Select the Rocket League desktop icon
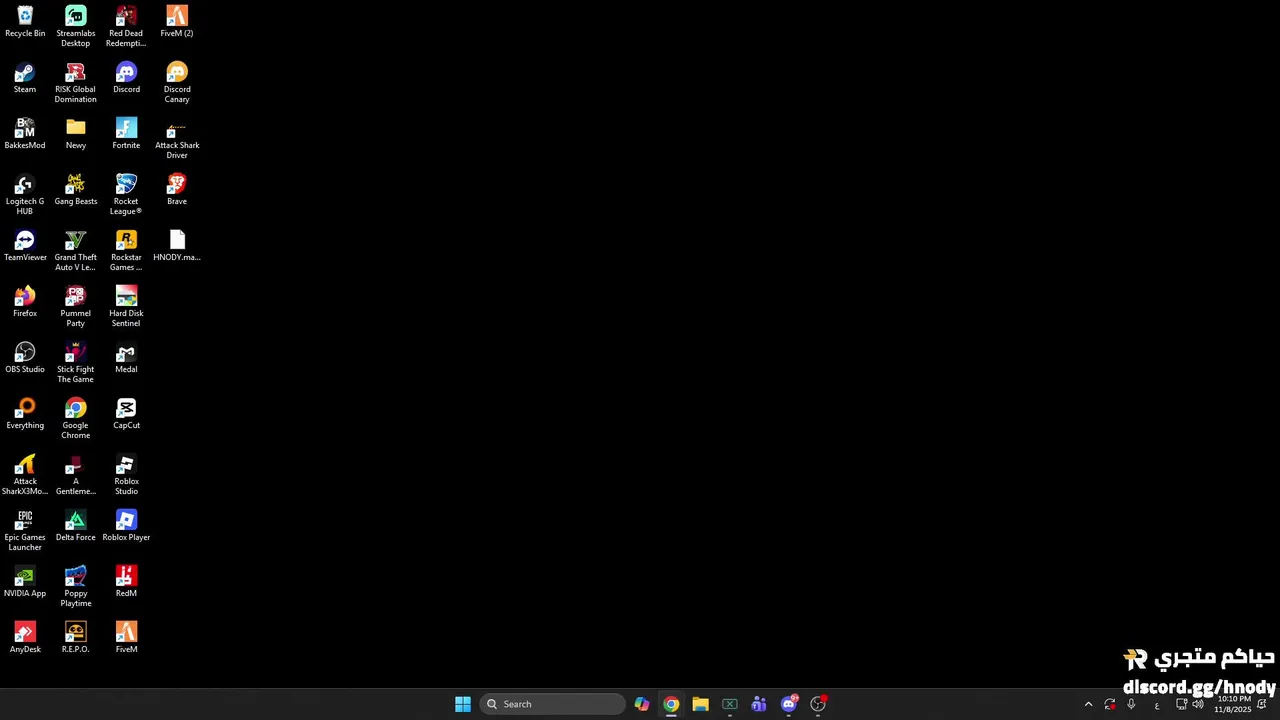The image size is (1280, 720). coord(126,194)
